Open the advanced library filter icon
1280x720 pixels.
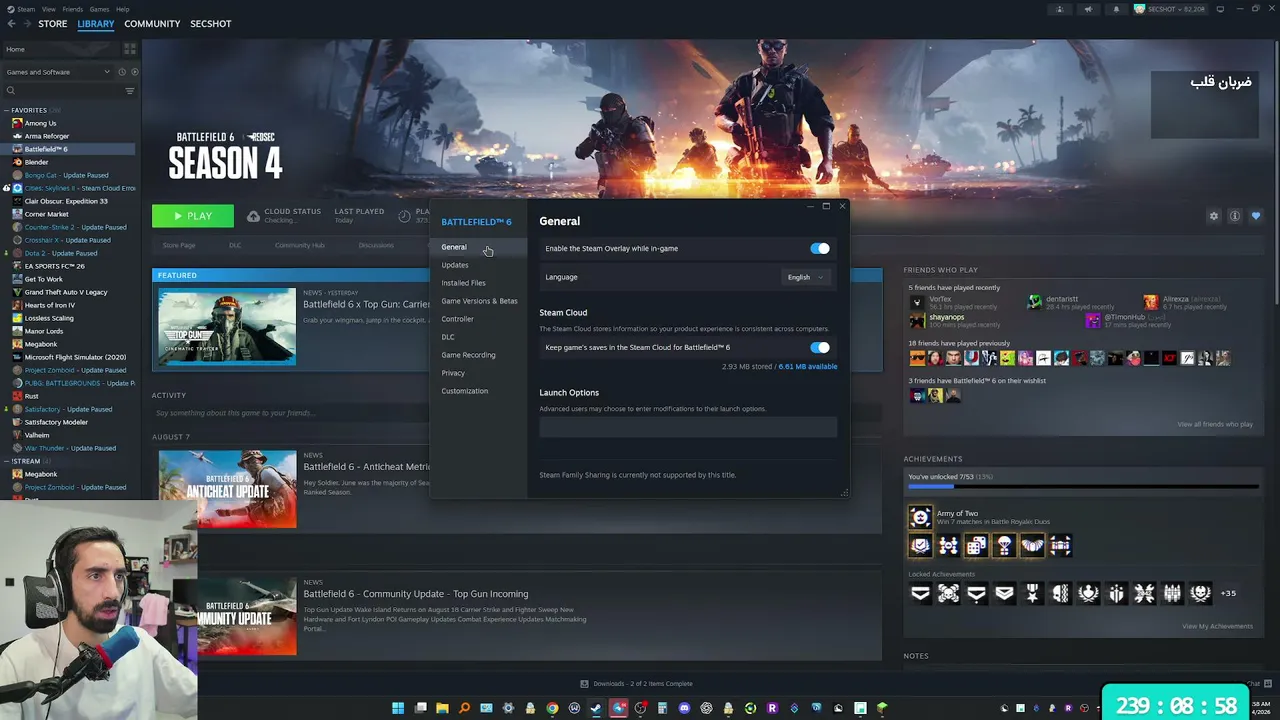[x=129, y=91]
